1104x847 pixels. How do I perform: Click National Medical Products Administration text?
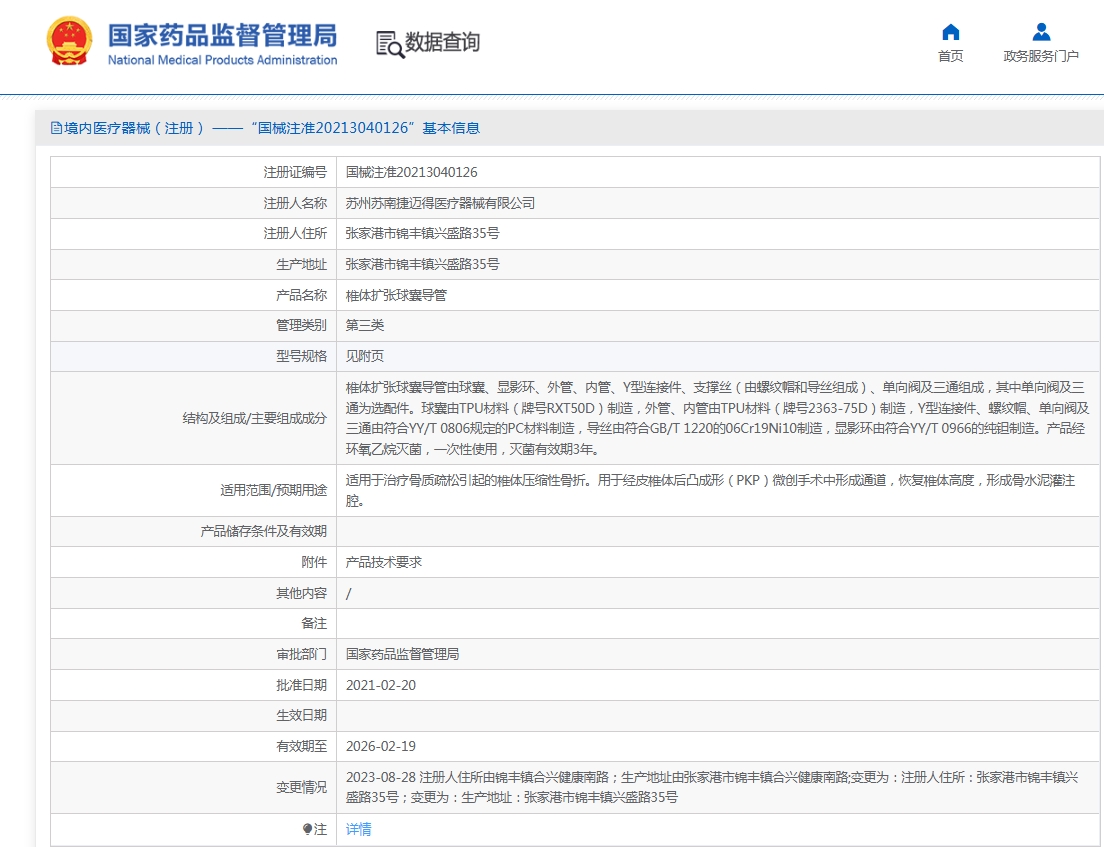pos(222,61)
